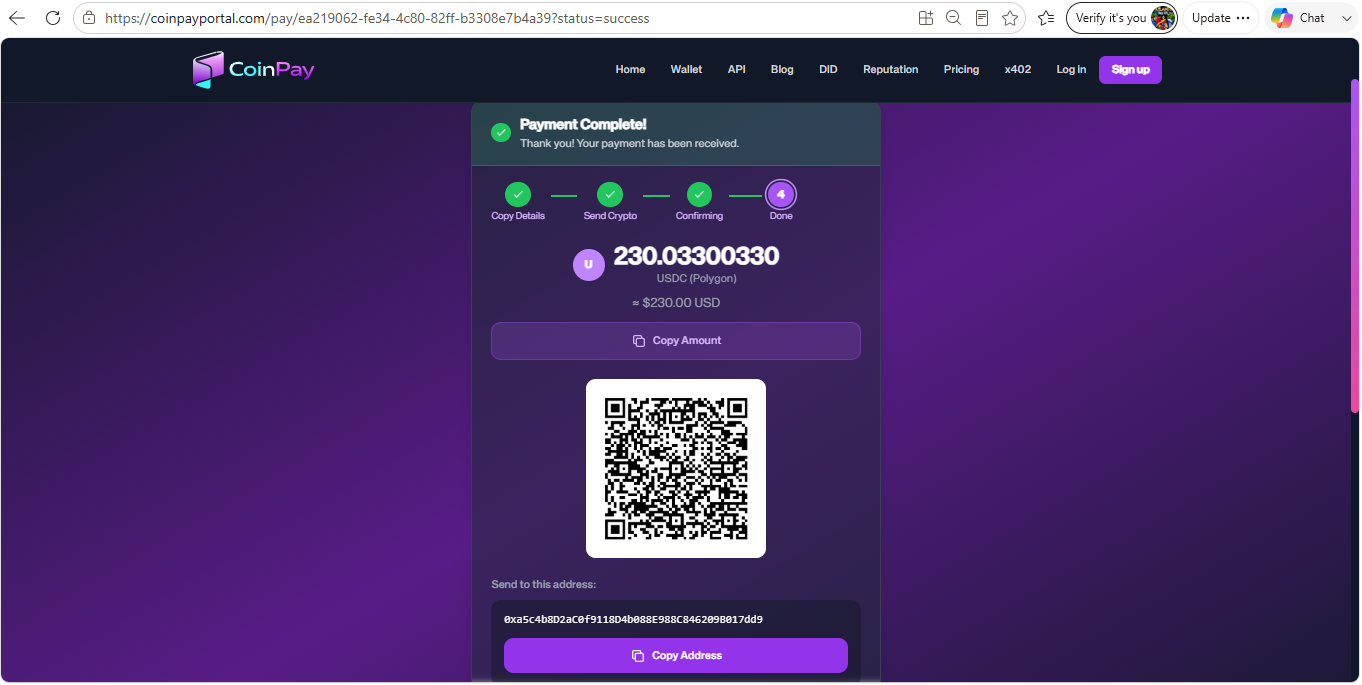
Task: Click the Done step number 4 circle
Action: point(781,195)
